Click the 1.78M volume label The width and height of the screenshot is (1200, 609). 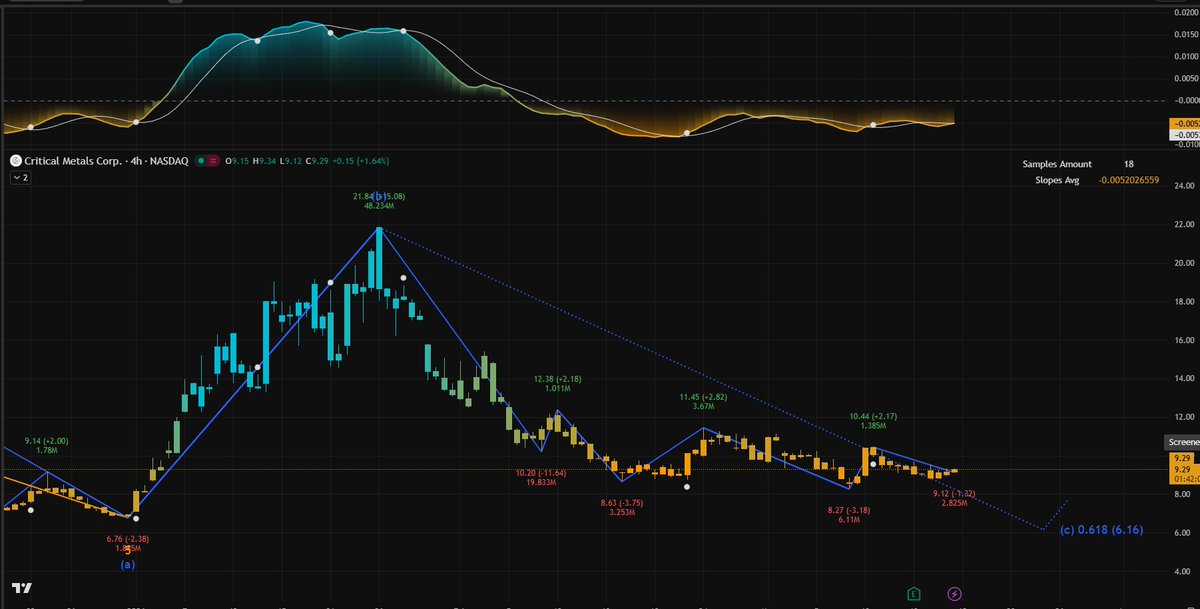(x=47, y=450)
